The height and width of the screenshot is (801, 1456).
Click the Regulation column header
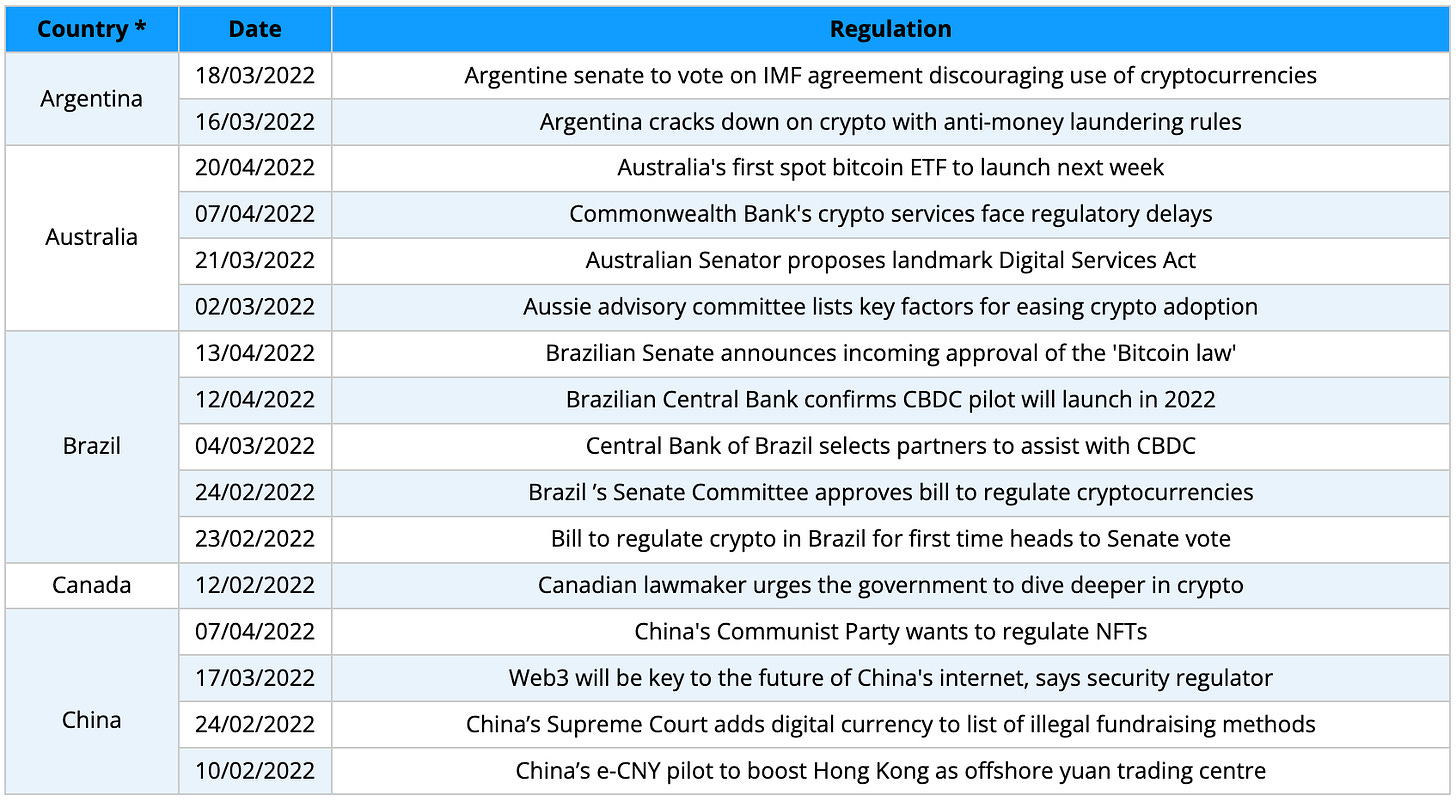[890, 29]
